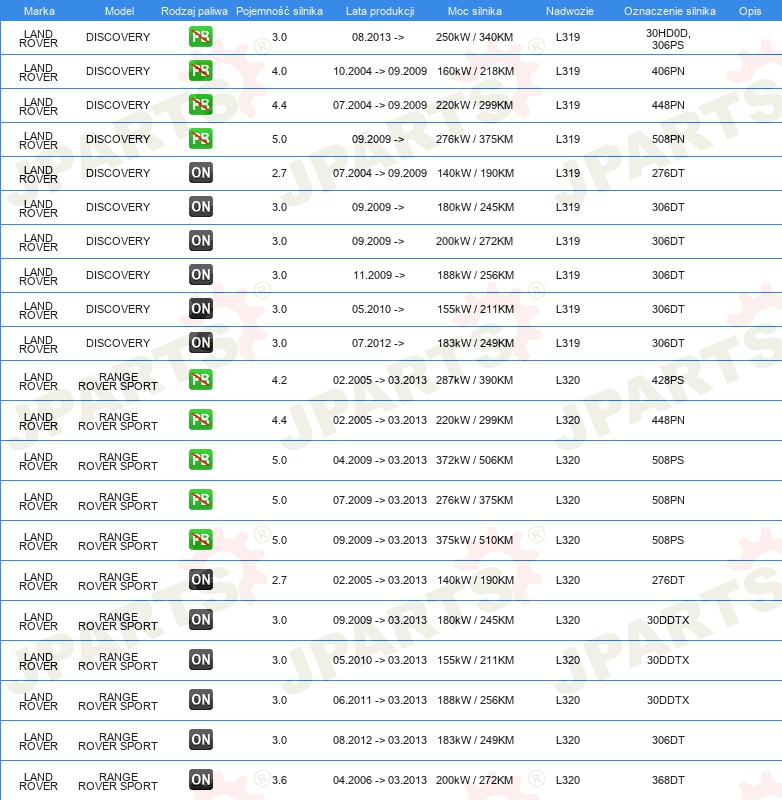Click diesel icon in Range Rover Sport 211KM row

(200, 660)
